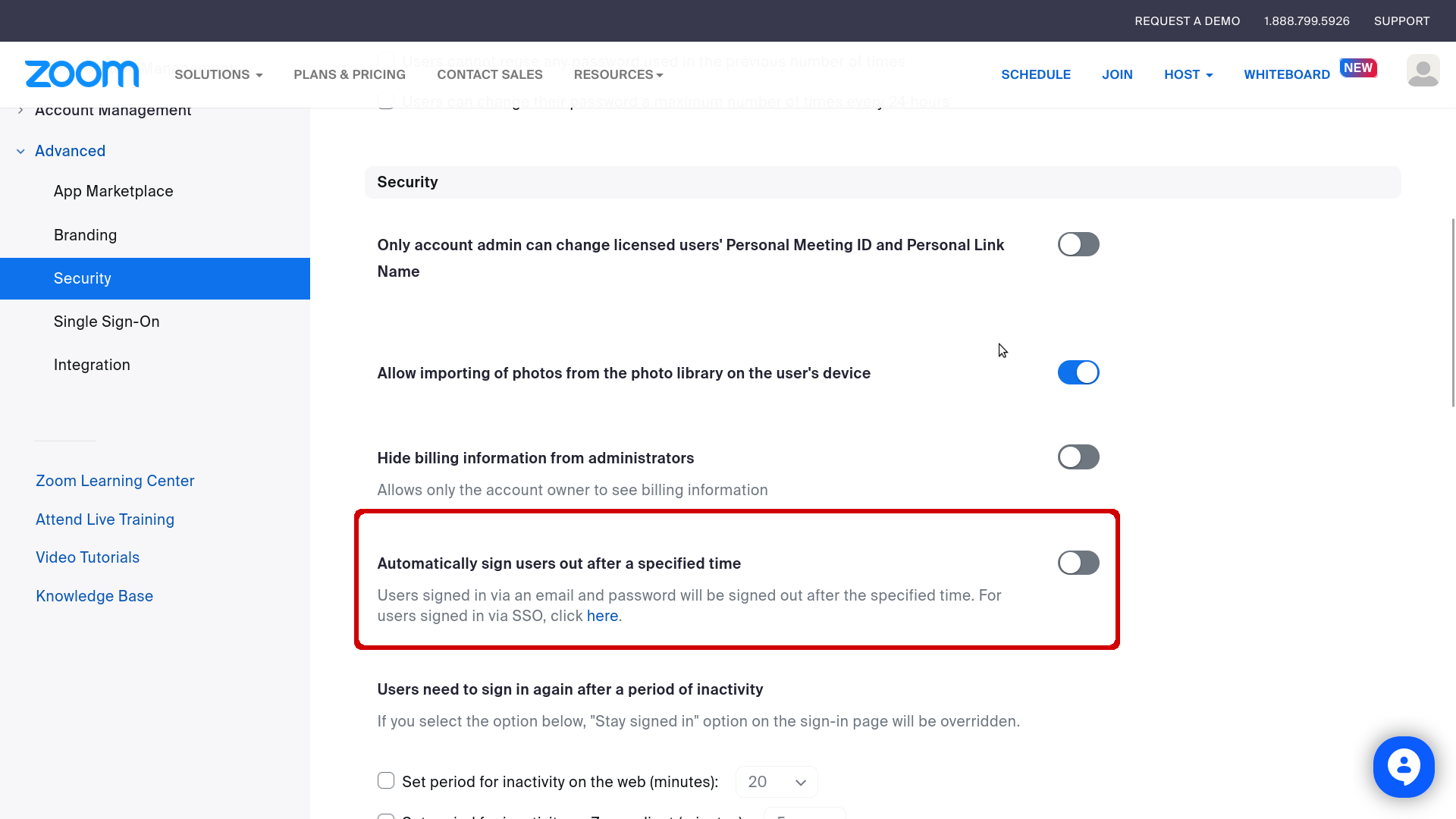The width and height of the screenshot is (1456, 819).
Task: Open Single Sign-On settings
Action: [x=107, y=322]
